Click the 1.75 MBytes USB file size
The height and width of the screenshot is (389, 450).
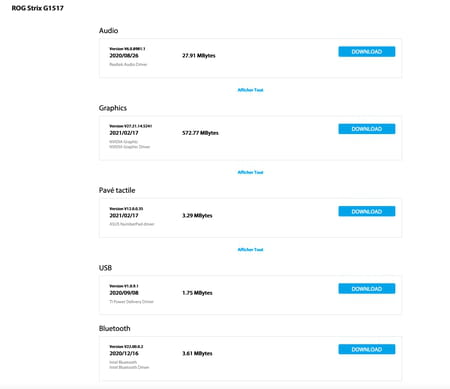coord(197,293)
